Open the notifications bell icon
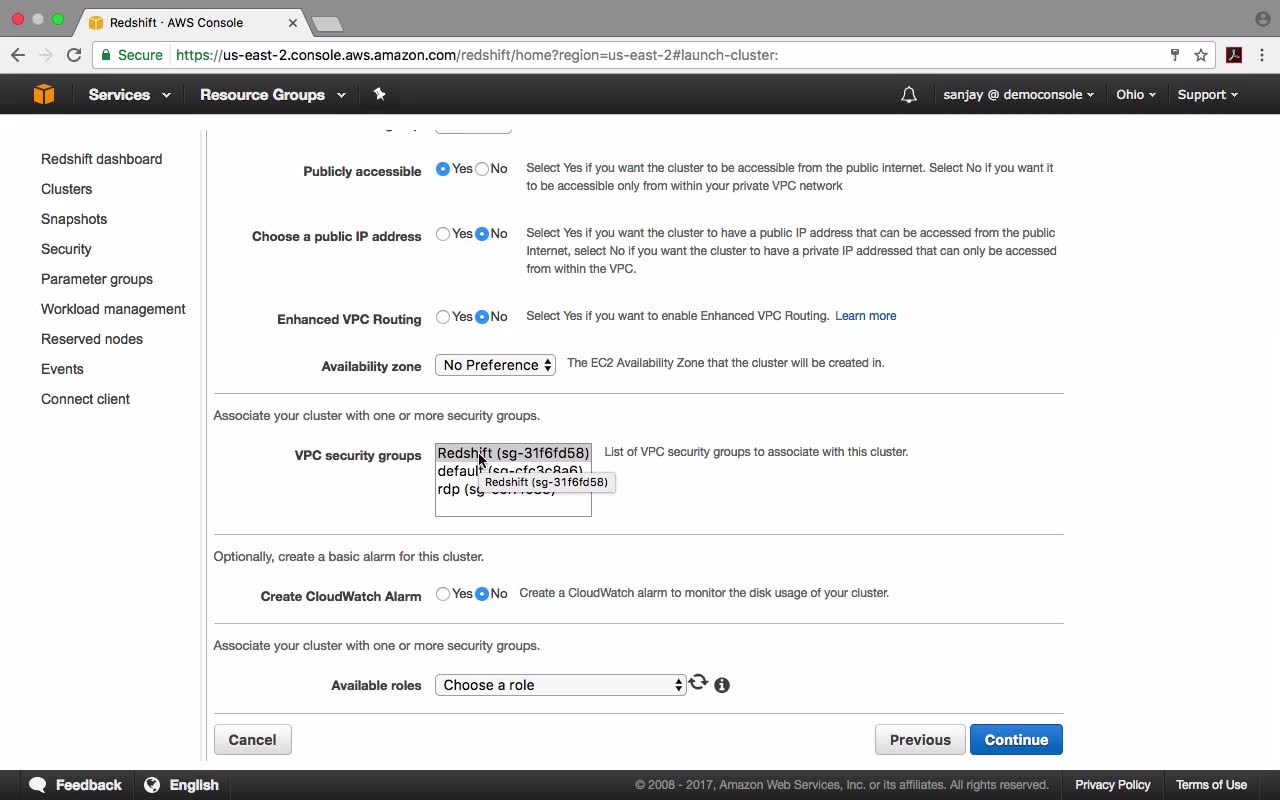The height and width of the screenshot is (800, 1280). (908, 95)
